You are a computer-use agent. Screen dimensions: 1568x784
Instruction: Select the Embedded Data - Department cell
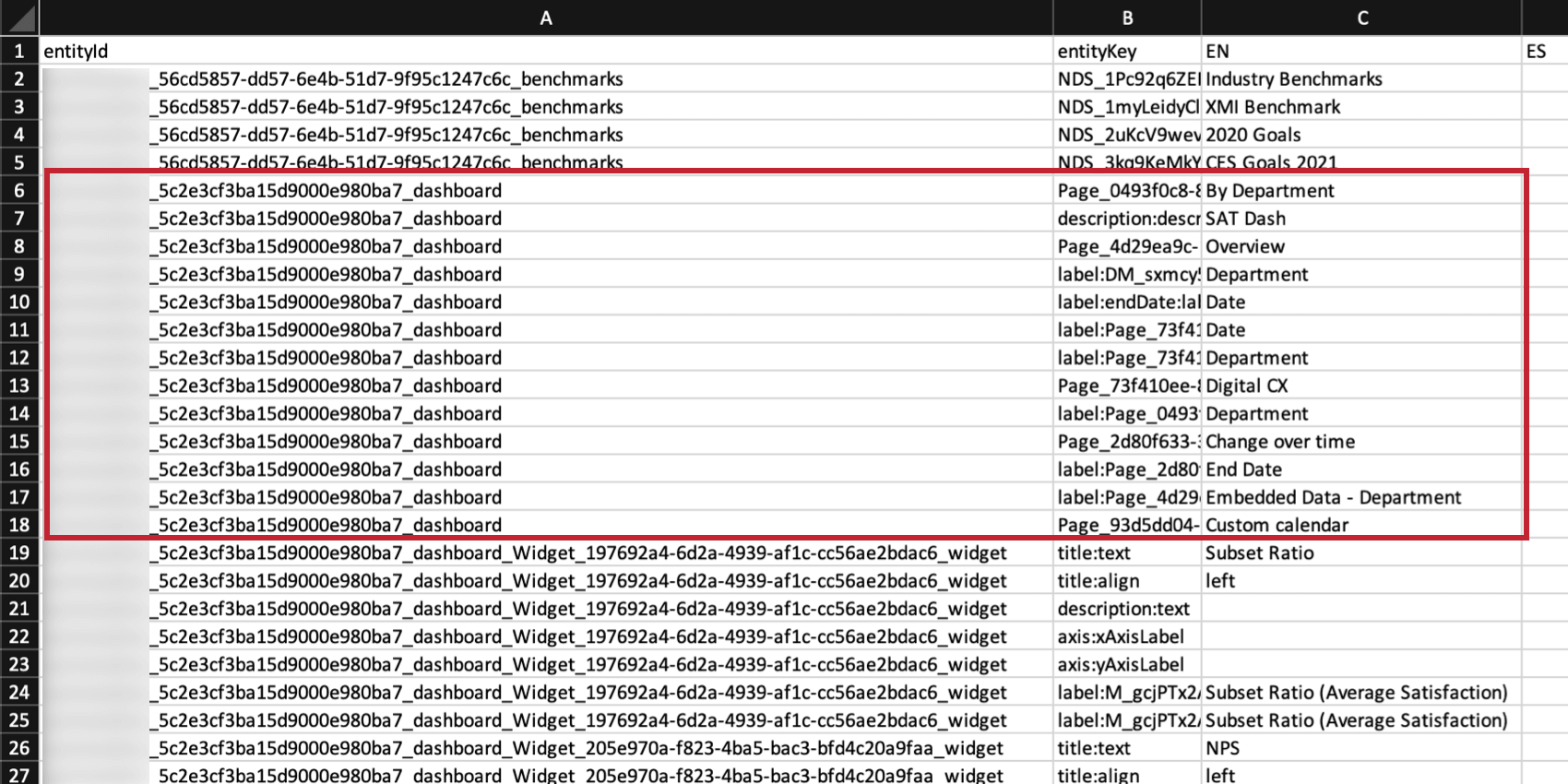[1361, 497]
